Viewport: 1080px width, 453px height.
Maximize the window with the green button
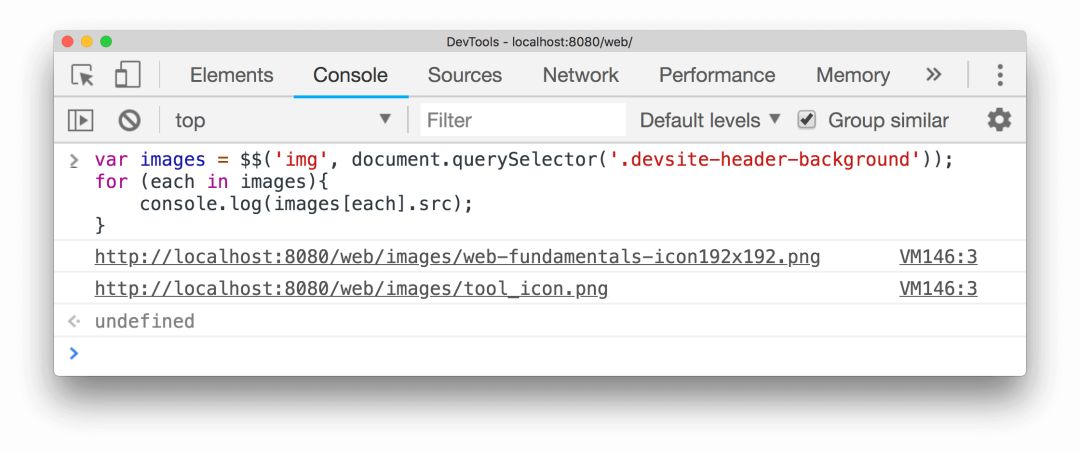(x=105, y=41)
